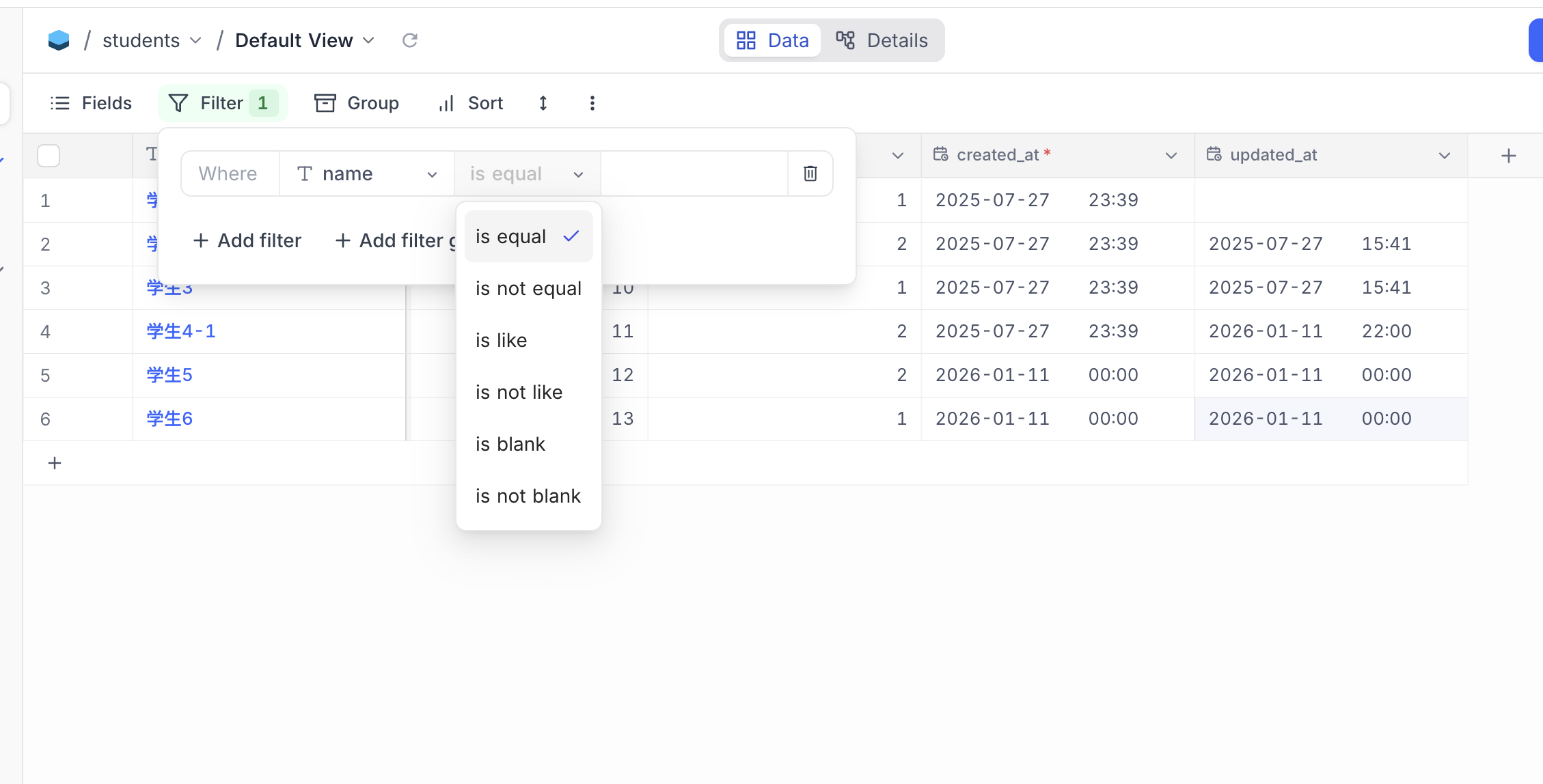
Task: Open the Sort options
Action: pos(471,103)
